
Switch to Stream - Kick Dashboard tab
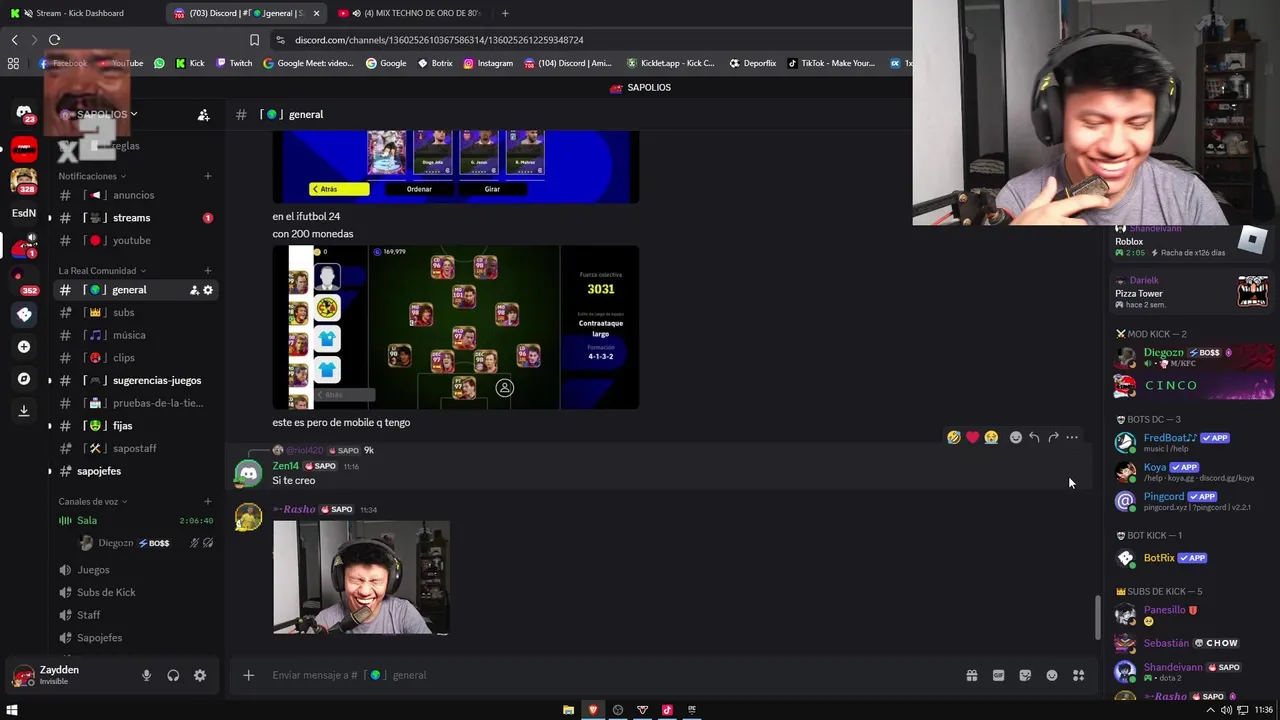pos(80,13)
